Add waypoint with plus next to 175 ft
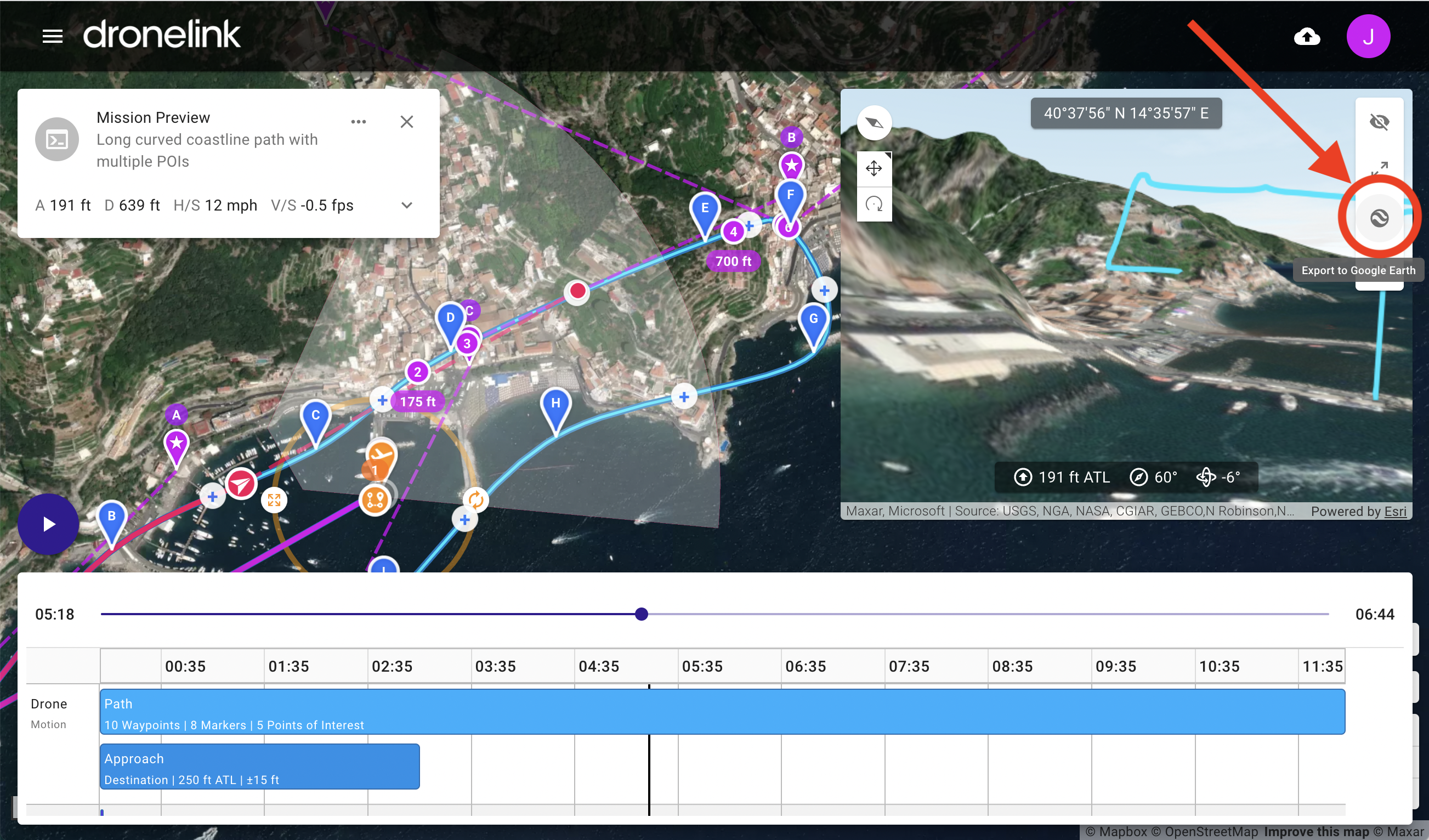This screenshot has width=1429, height=840. coord(382,400)
